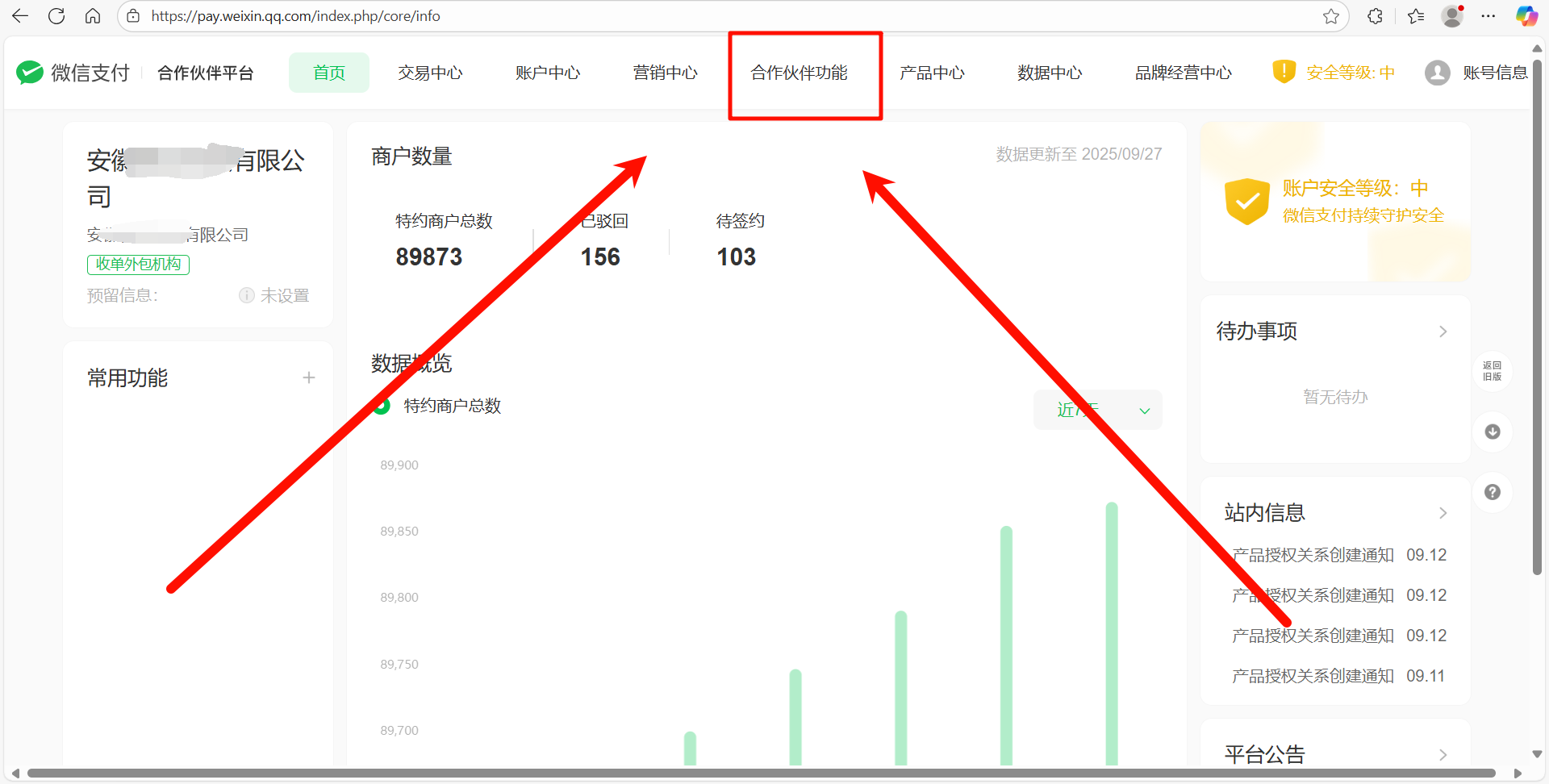The width and height of the screenshot is (1549, 784).
Task: Click the return to old version icon
Action: [1492, 371]
